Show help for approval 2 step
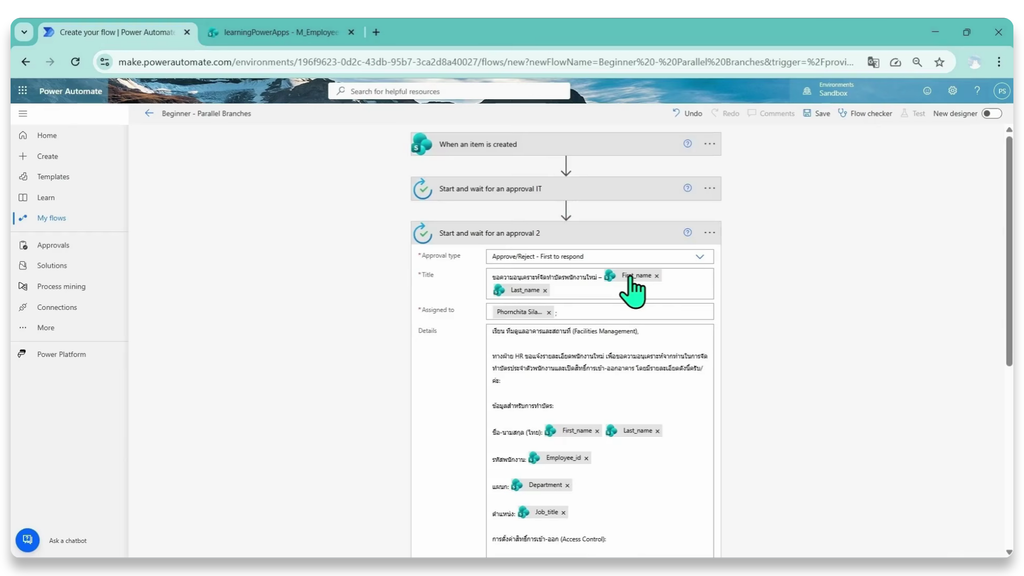The image size is (1024, 576). click(x=688, y=232)
